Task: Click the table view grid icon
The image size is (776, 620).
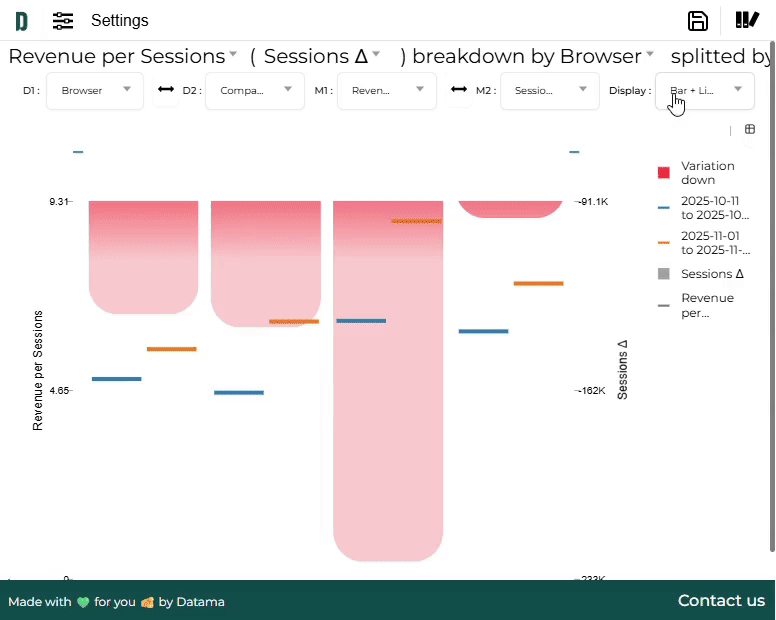Action: pyautogui.click(x=750, y=129)
